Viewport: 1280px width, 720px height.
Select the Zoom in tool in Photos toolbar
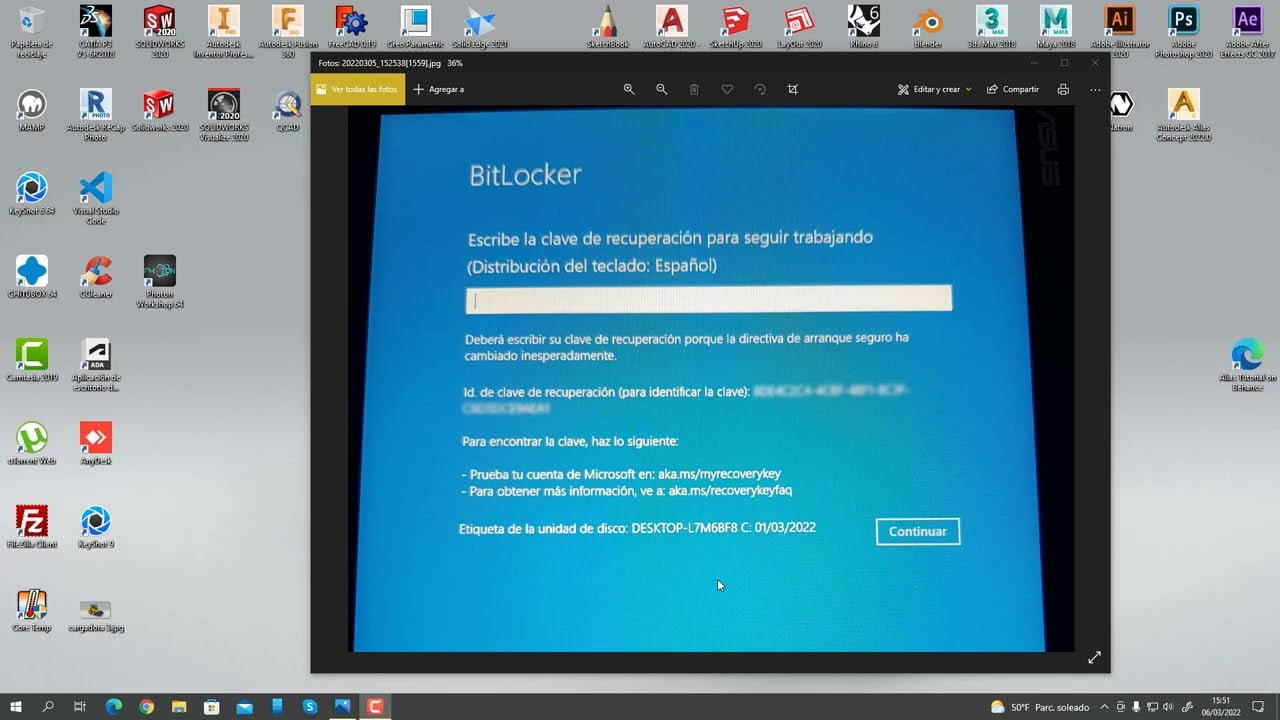[628, 89]
